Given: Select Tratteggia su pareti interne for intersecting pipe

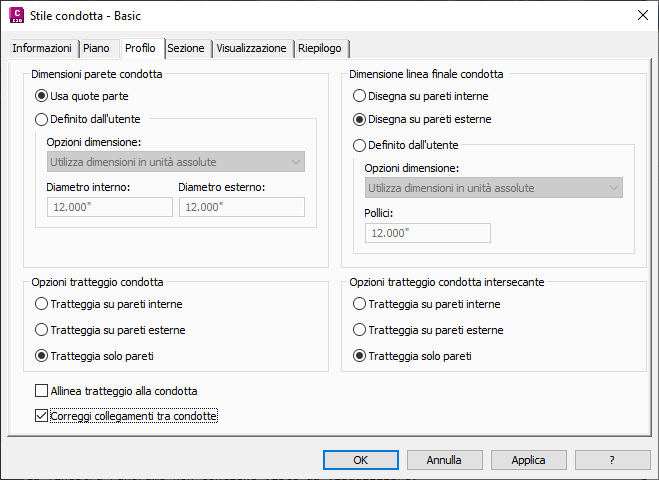Looking at the screenshot, I should pos(360,305).
